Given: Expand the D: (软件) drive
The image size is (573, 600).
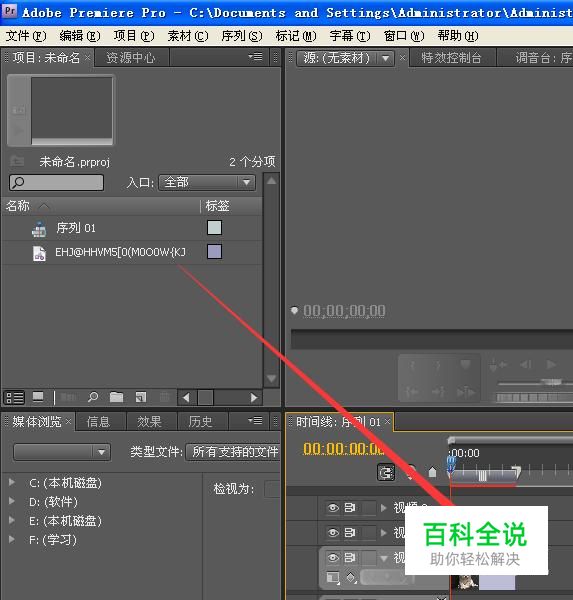Looking at the screenshot, I should point(12,501).
